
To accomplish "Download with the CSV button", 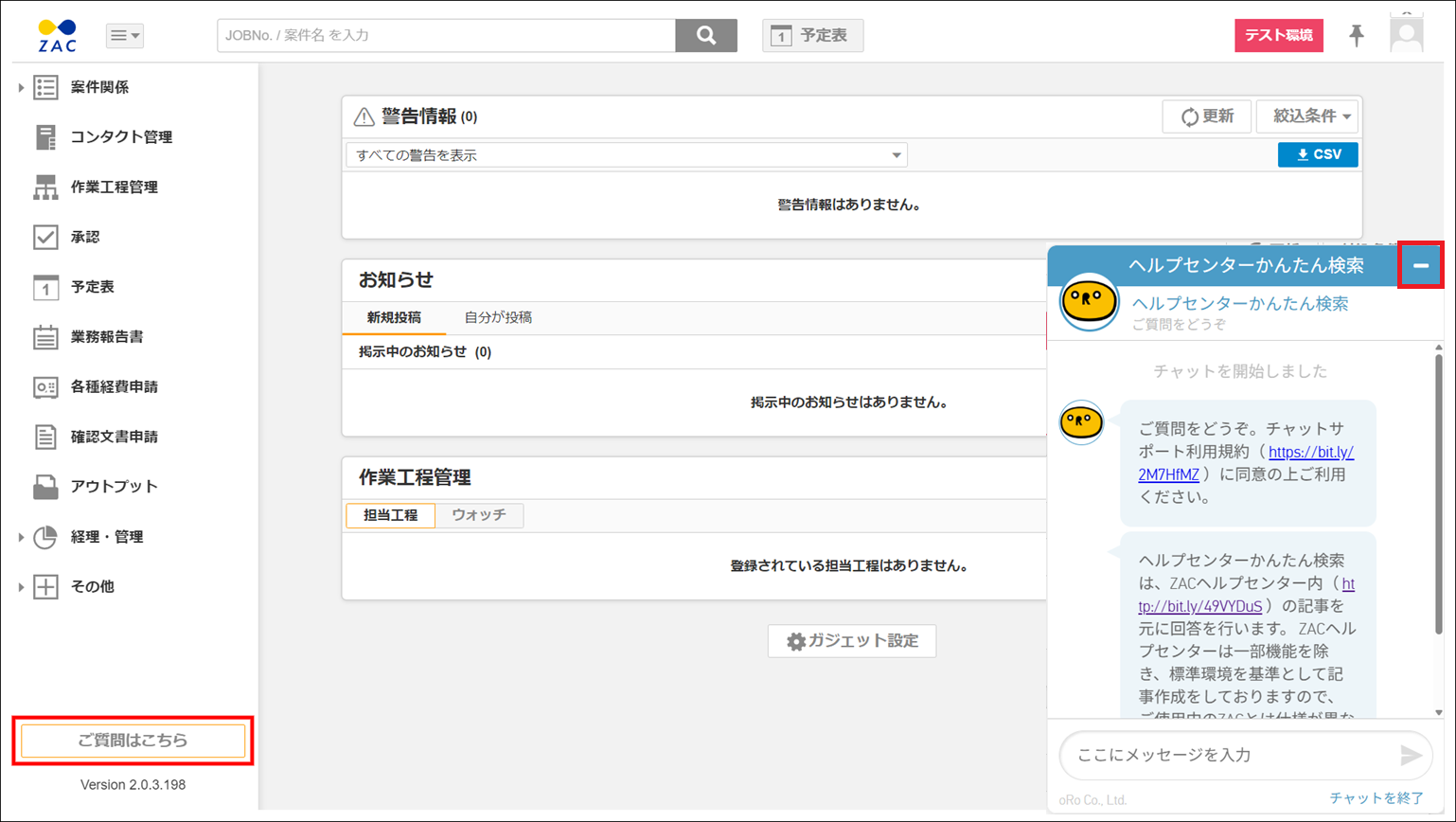I will click(x=1318, y=154).
